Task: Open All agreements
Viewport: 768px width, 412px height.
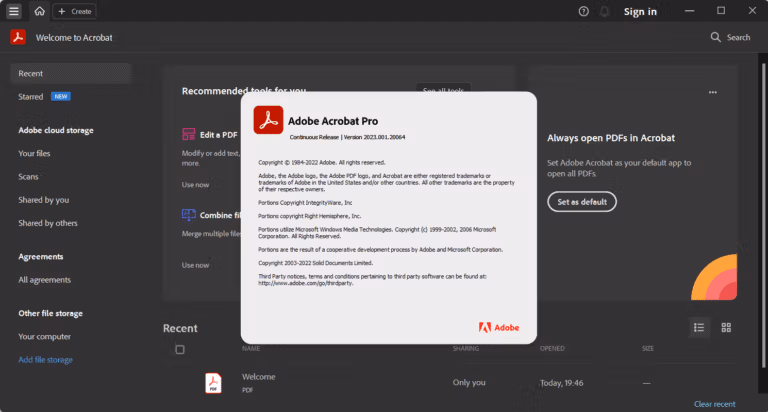Action: point(45,280)
